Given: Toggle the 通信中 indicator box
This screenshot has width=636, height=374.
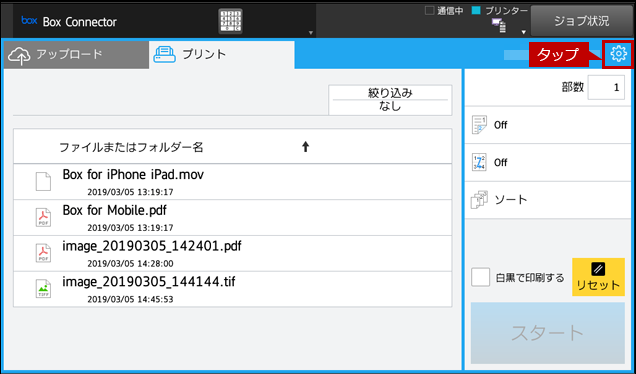Looking at the screenshot, I should pos(429,11).
